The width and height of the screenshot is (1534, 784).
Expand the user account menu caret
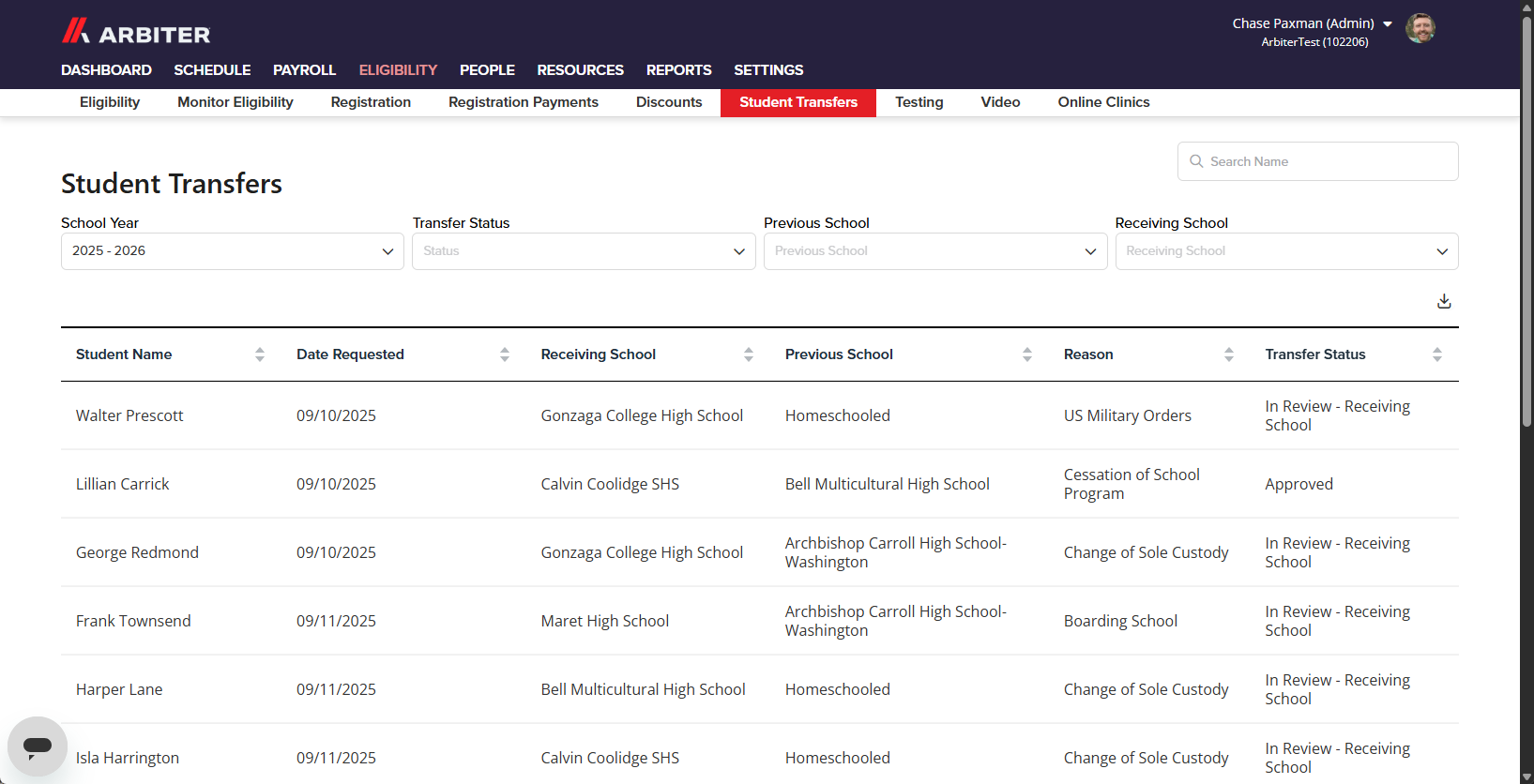[1388, 24]
